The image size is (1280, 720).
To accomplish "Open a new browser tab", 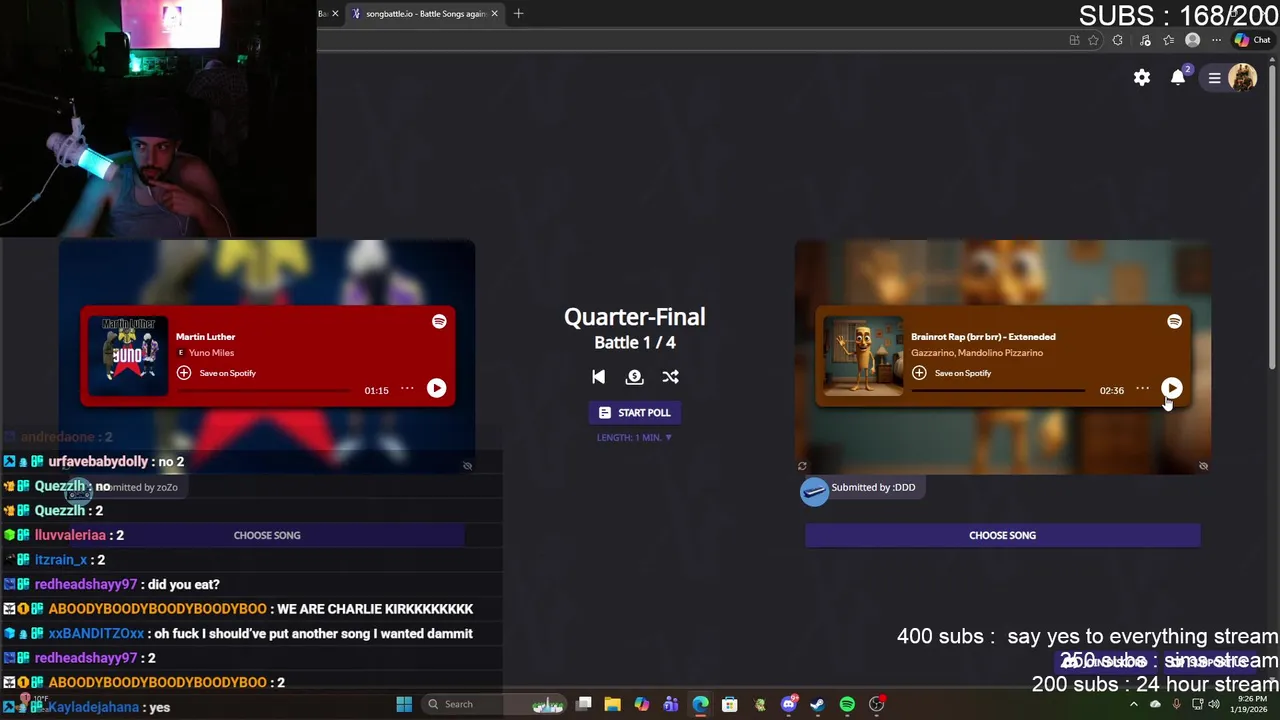I will pos(518,14).
